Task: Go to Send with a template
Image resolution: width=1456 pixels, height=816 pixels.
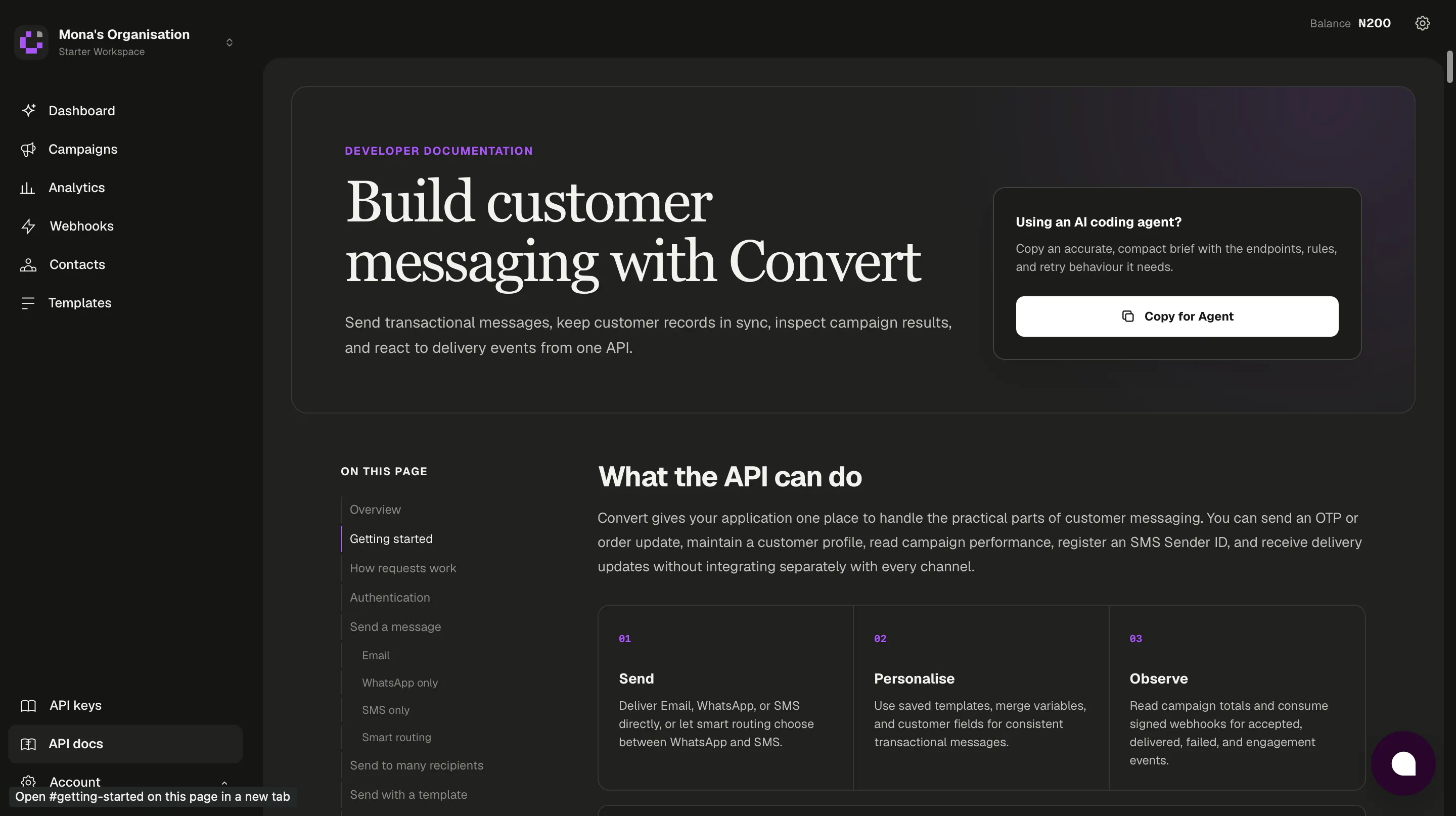Action: pos(408,795)
